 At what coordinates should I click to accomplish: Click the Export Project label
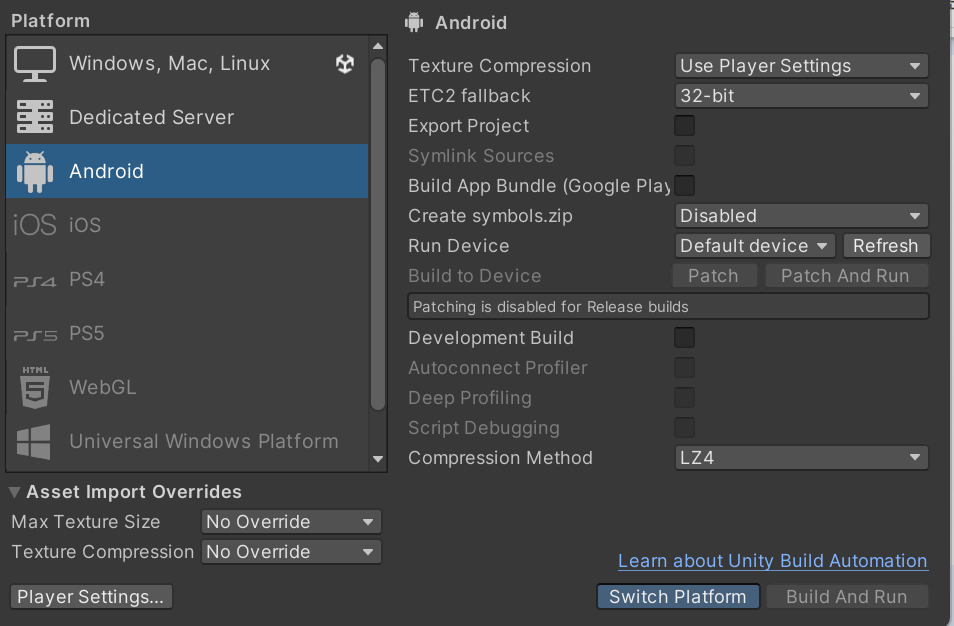(468, 126)
